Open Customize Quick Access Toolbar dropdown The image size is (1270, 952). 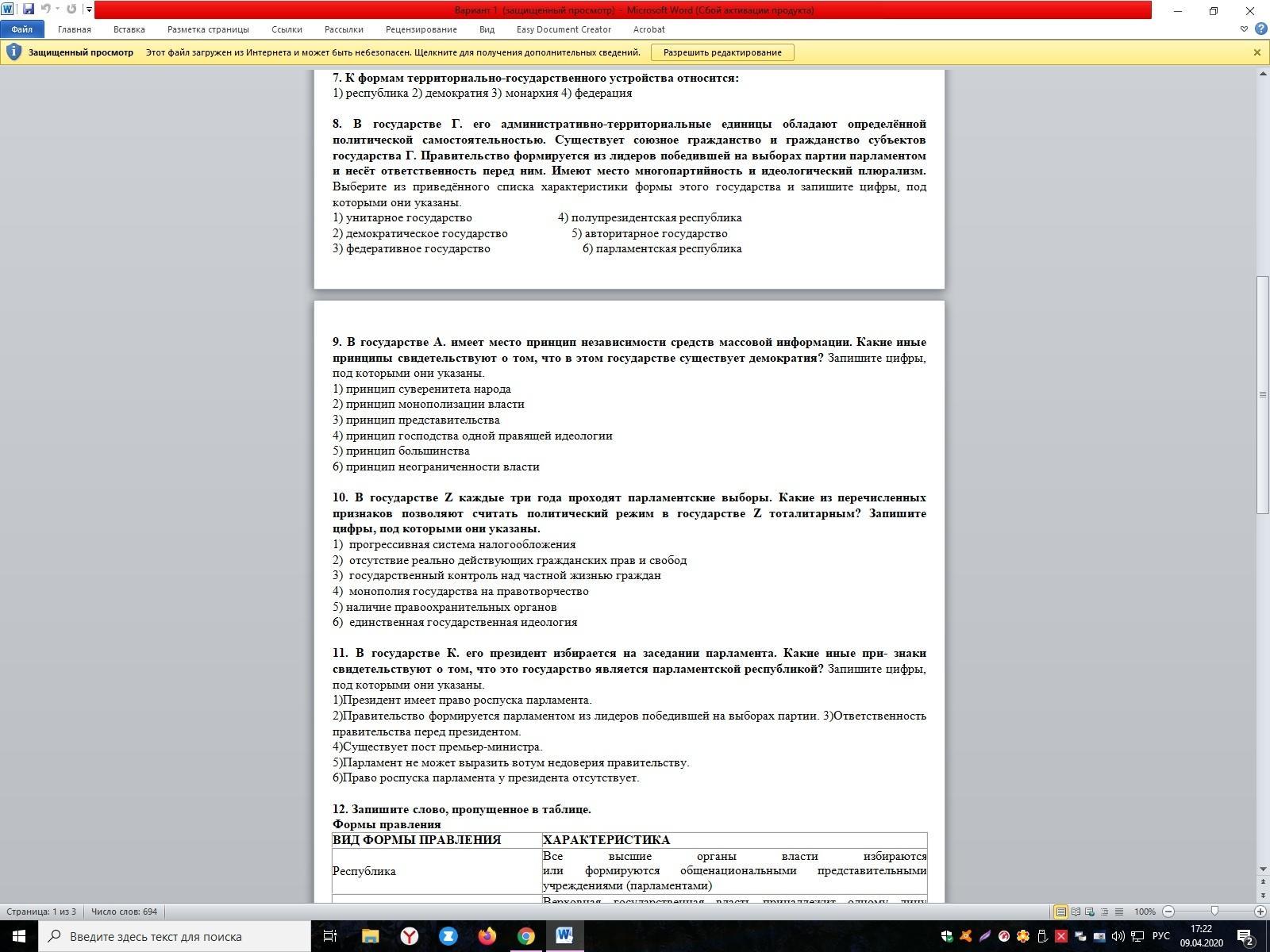point(88,10)
